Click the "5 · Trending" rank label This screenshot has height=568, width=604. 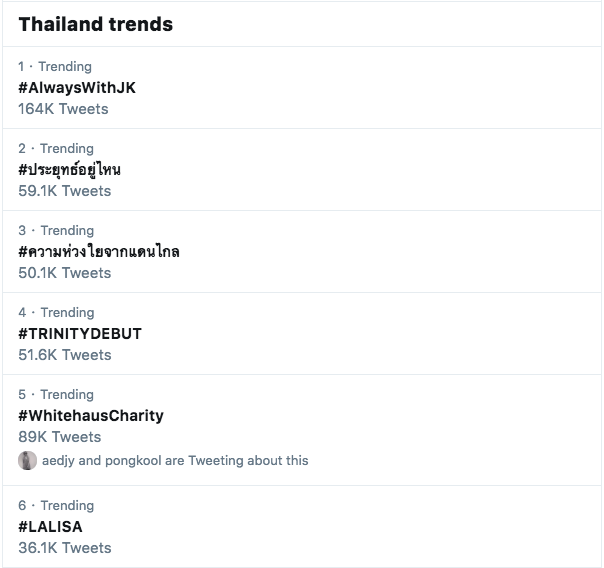56,395
